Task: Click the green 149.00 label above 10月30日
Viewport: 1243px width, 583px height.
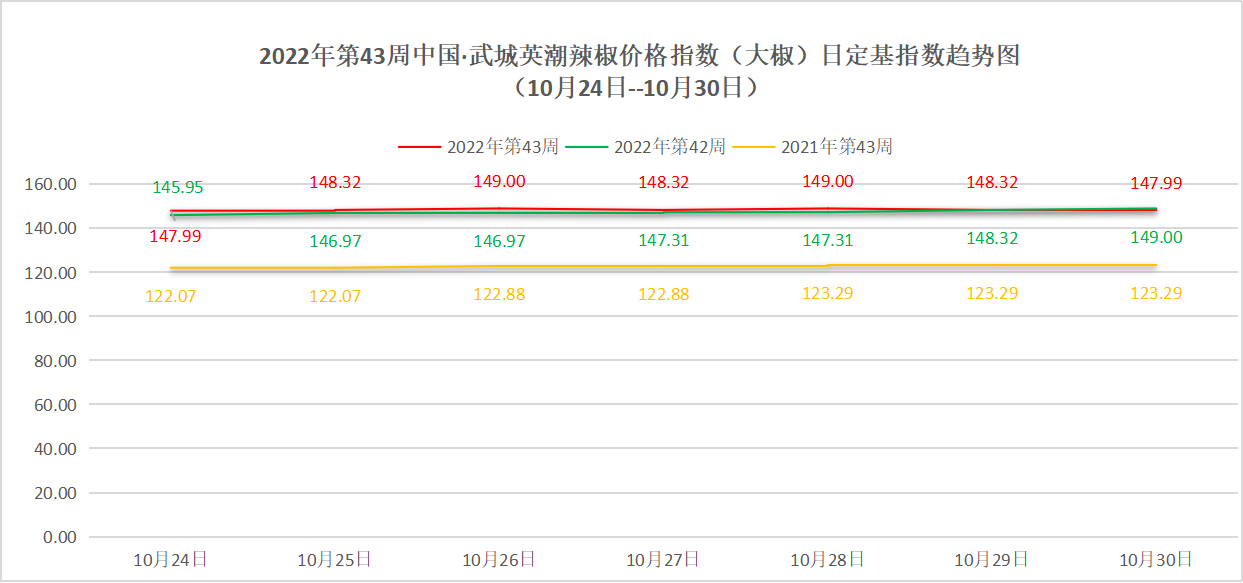Action: [x=1156, y=238]
